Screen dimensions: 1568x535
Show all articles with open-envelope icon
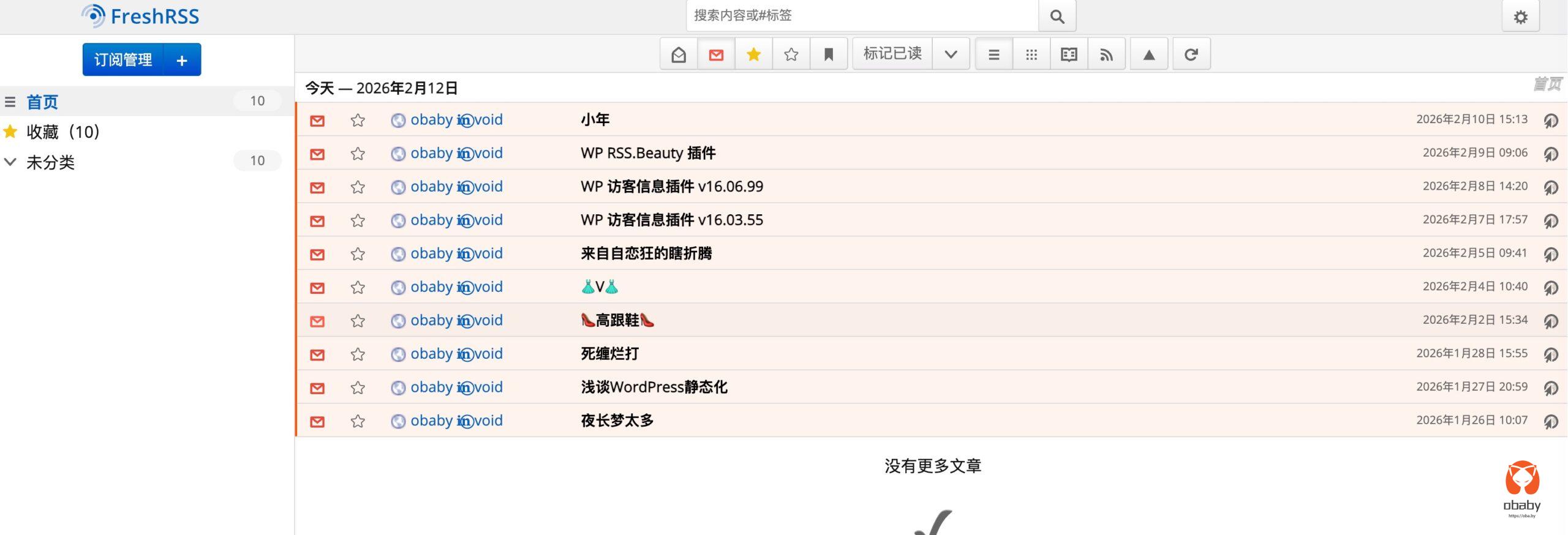(x=679, y=54)
